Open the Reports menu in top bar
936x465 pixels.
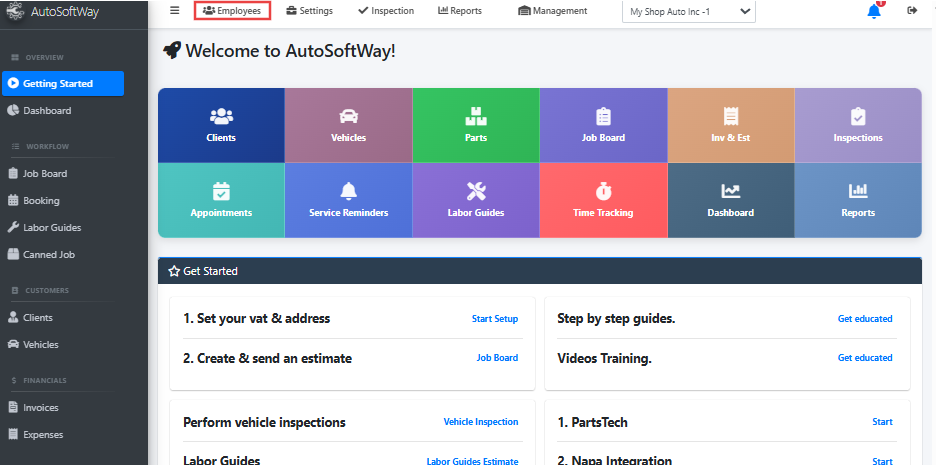460,11
